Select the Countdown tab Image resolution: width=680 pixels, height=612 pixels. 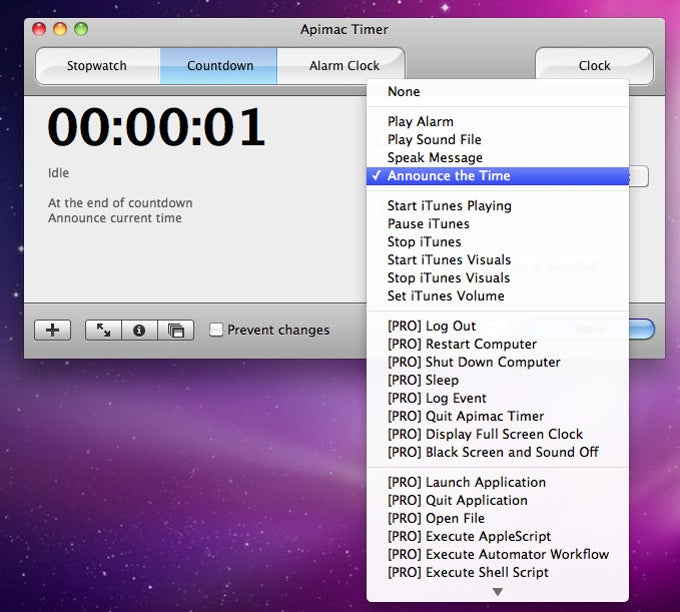(219, 66)
